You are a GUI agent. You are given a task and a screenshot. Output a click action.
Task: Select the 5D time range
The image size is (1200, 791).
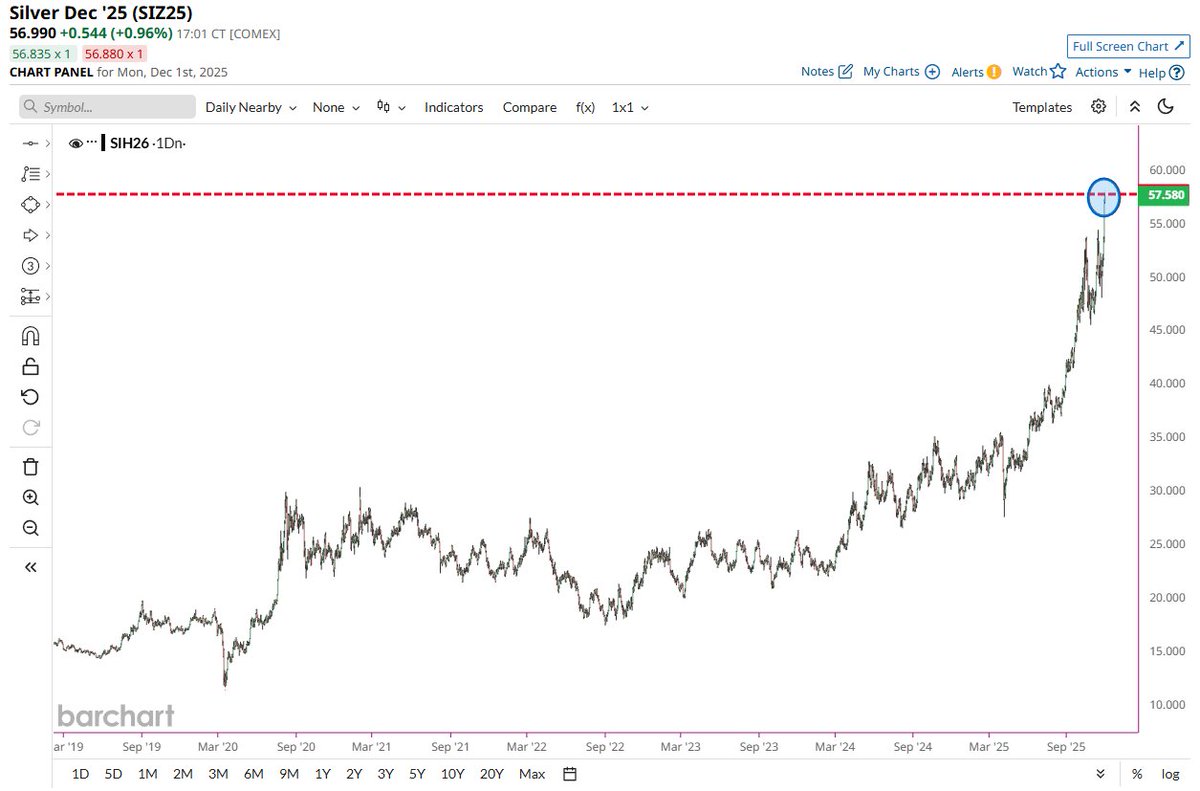(114, 774)
